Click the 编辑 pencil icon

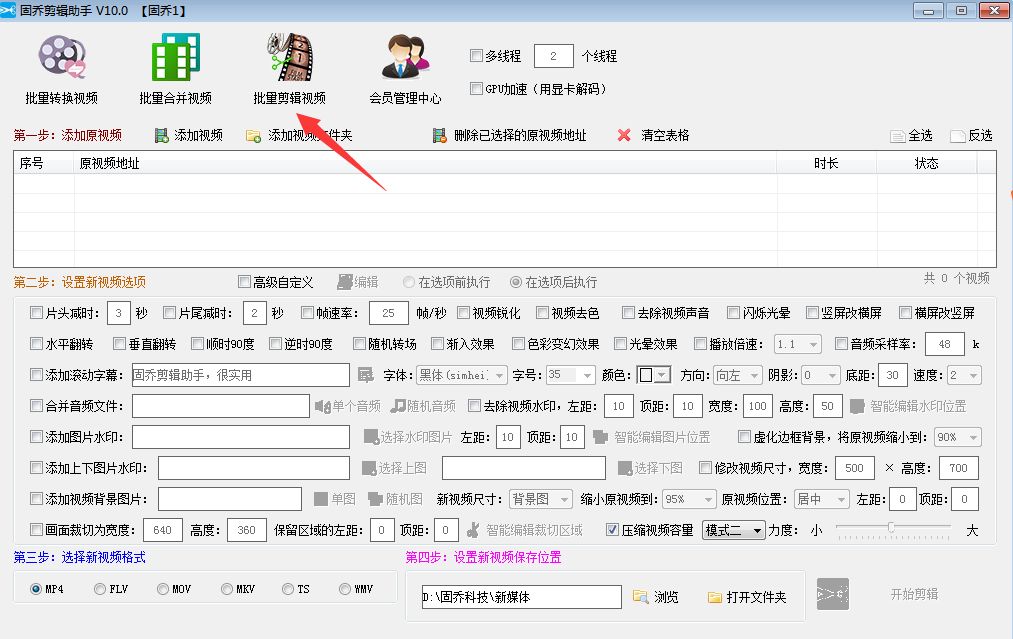coord(344,282)
